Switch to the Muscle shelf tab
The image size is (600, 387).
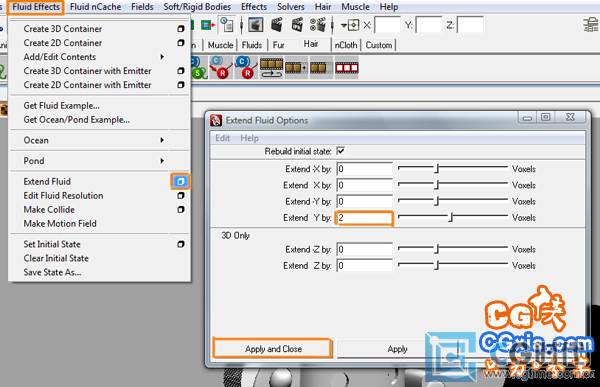point(220,45)
